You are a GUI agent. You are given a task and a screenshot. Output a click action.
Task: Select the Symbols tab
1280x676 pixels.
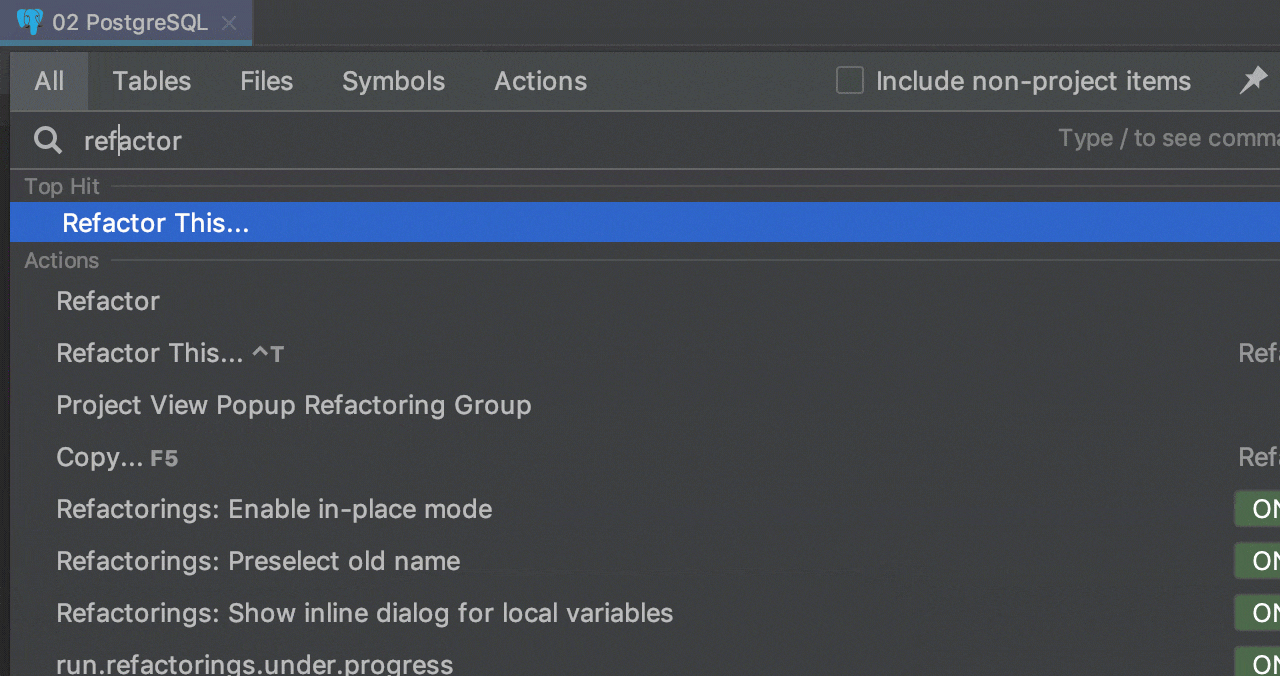pyautogui.click(x=393, y=81)
